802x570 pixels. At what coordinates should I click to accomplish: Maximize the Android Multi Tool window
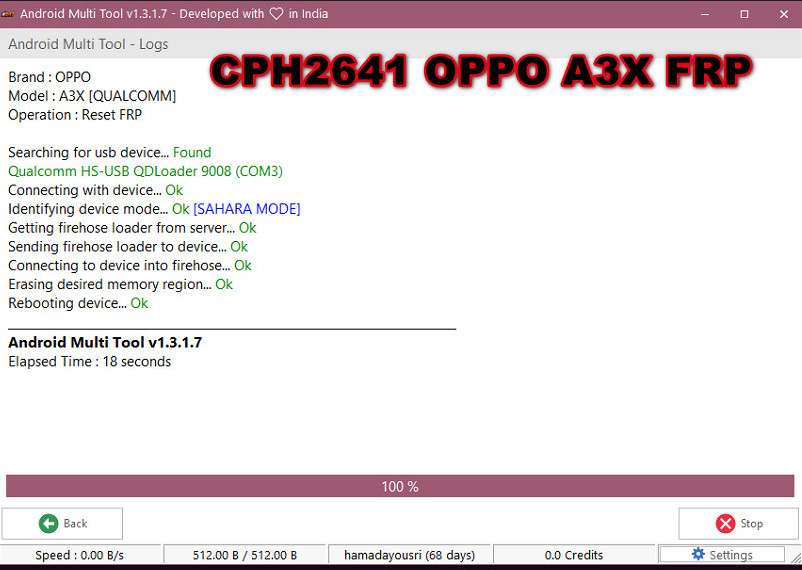pos(744,14)
